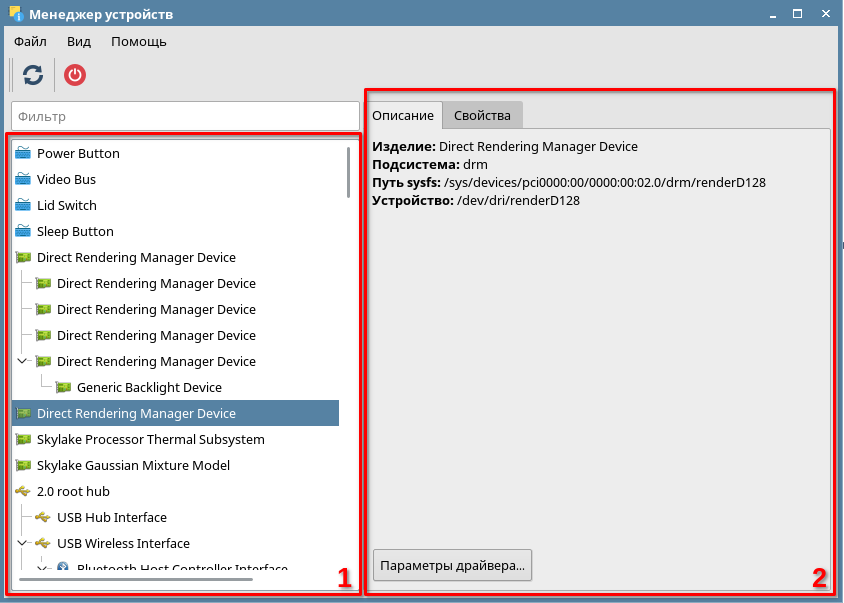Select Skylake Processor Thermal Subsystem entry
Screen dimensions: 844x603
click(150, 439)
